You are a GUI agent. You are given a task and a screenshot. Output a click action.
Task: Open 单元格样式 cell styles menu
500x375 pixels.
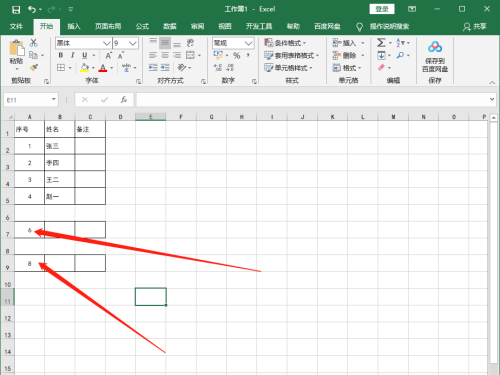coord(289,68)
